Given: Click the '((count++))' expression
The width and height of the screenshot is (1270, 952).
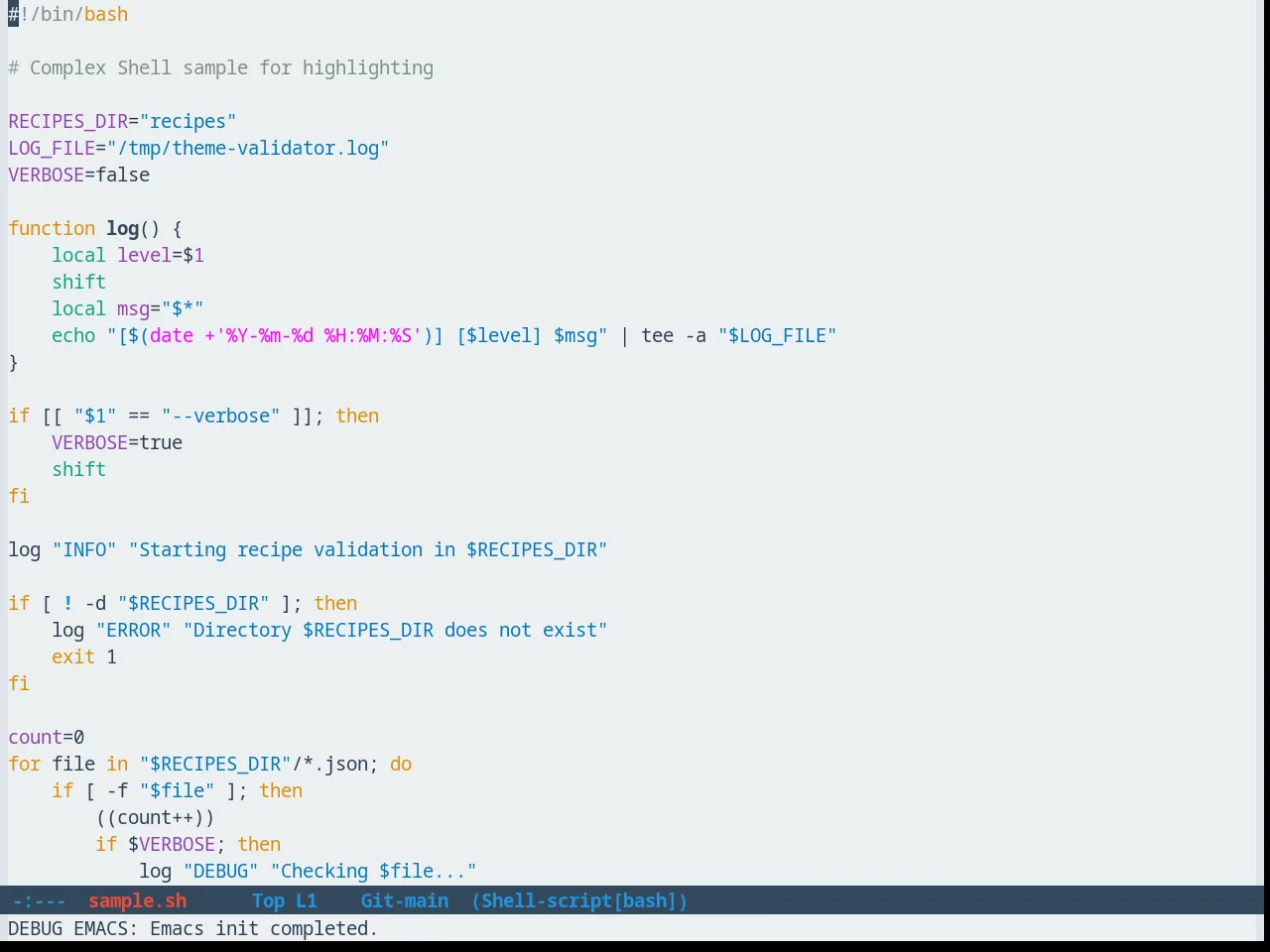Looking at the screenshot, I should [155, 817].
